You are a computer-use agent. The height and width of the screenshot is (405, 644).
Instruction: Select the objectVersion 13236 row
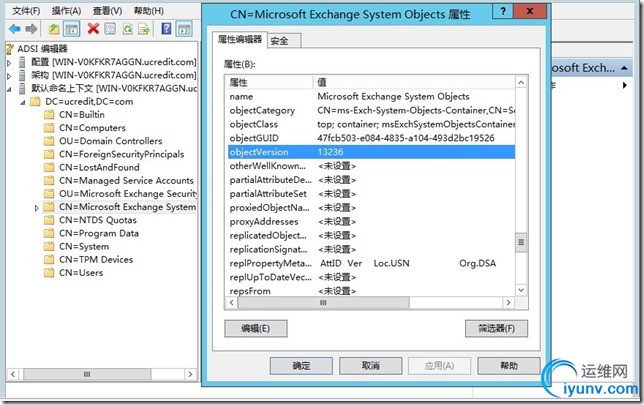coord(371,152)
